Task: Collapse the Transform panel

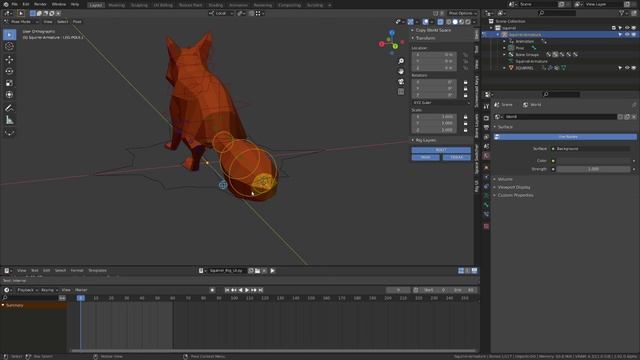Action: [425, 38]
